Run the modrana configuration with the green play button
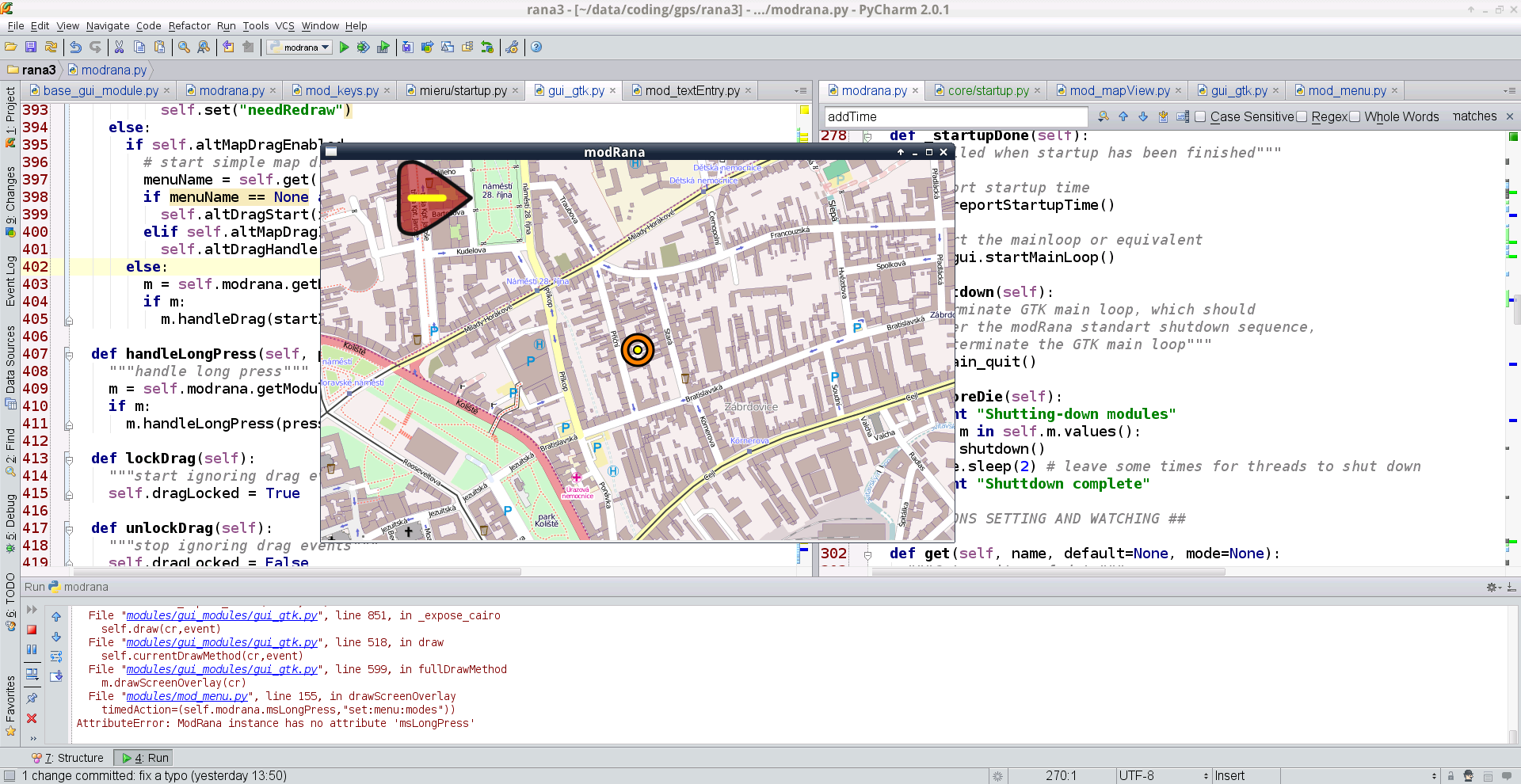The height and width of the screenshot is (784, 1521). (x=344, y=48)
